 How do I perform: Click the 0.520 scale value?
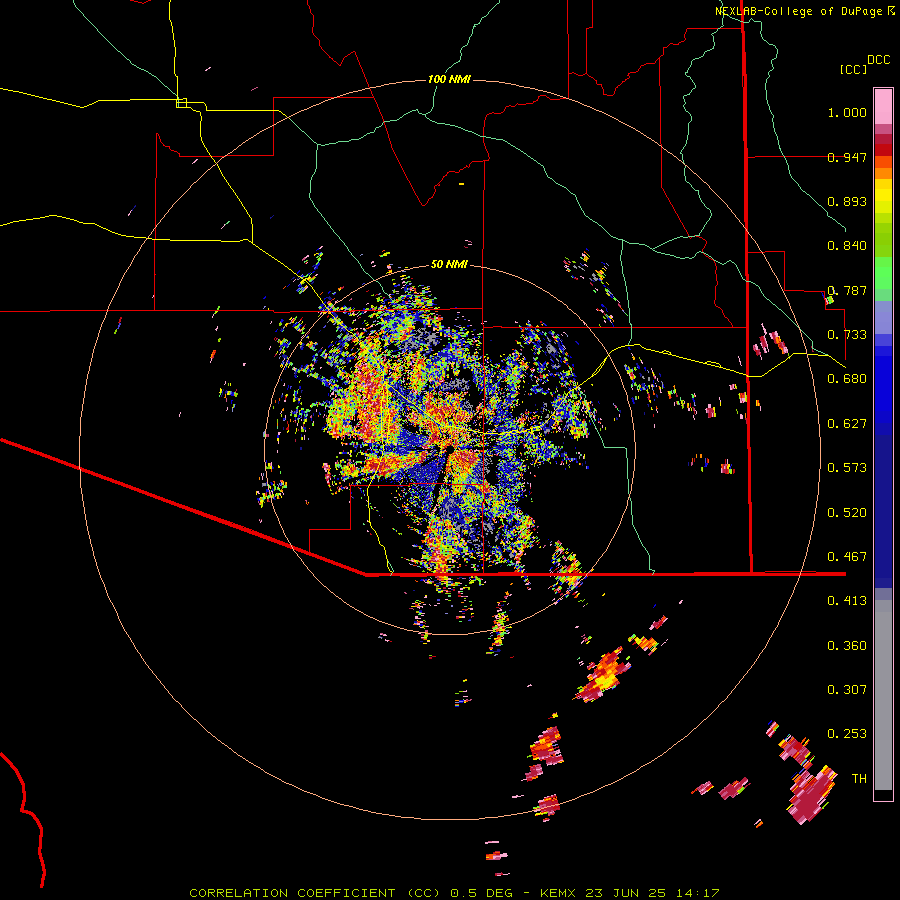(847, 513)
